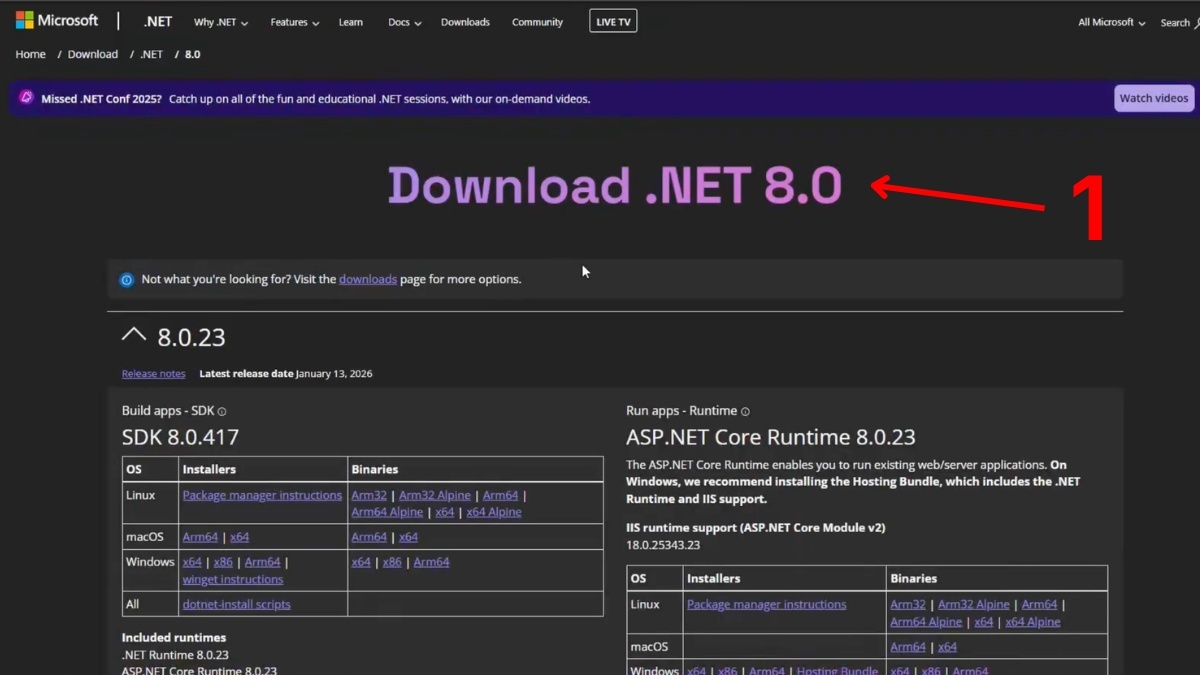Download ASP.NET Runtime Linux Arm64 Alpine binary

point(926,622)
